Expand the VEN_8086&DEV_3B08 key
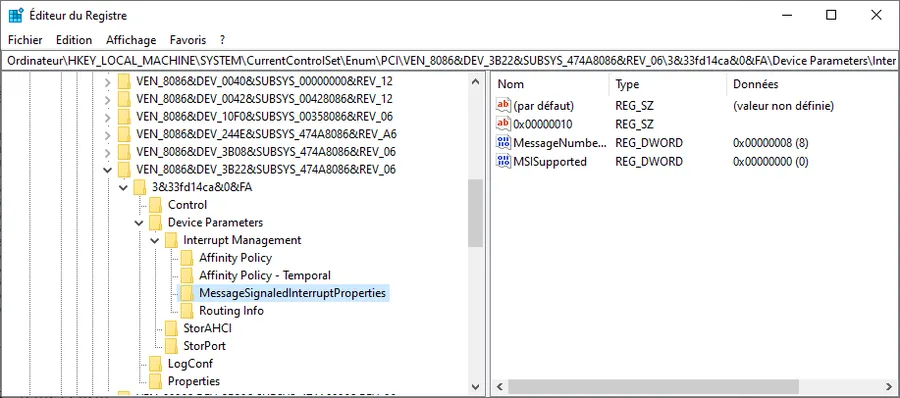The width and height of the screenshot is (900, 398). (107, 153)
